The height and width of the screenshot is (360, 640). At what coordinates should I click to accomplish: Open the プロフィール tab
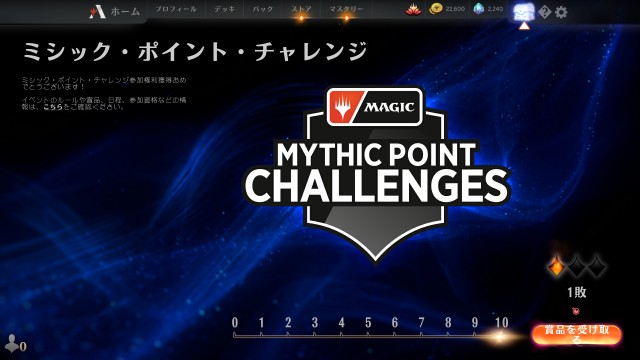176,9
